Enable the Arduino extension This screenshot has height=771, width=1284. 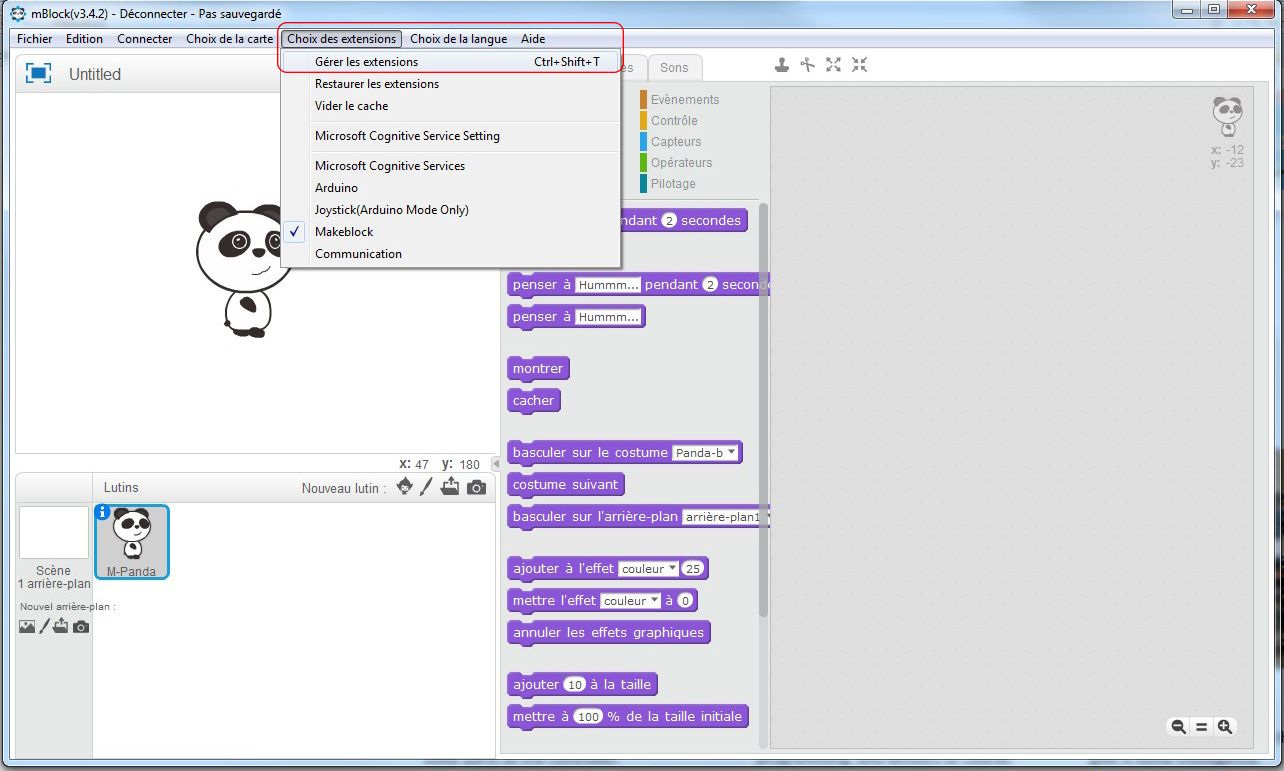click(x=336, y=188)
